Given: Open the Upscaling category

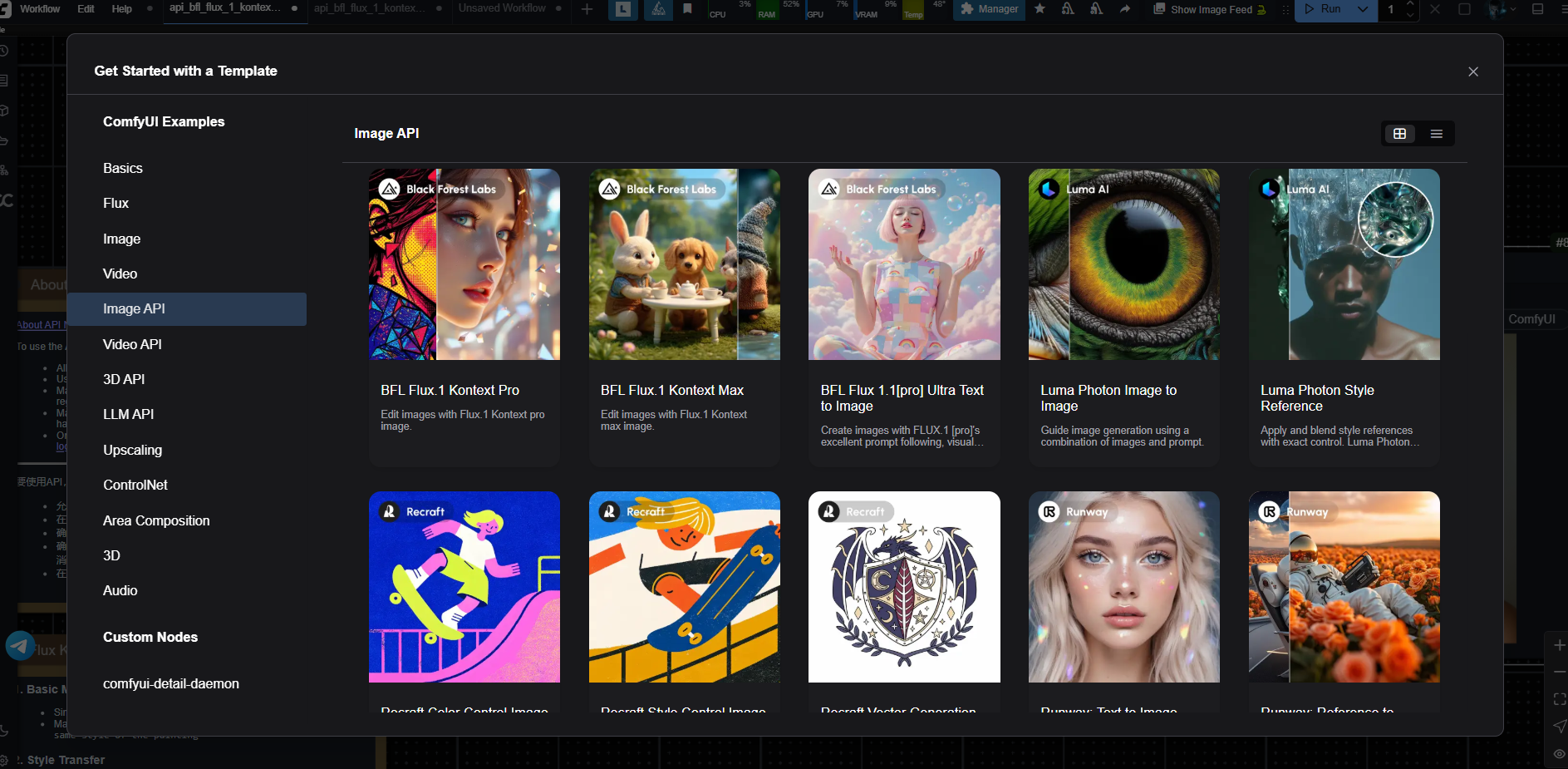Looking at the screenshot, I should tap(186, 450).
